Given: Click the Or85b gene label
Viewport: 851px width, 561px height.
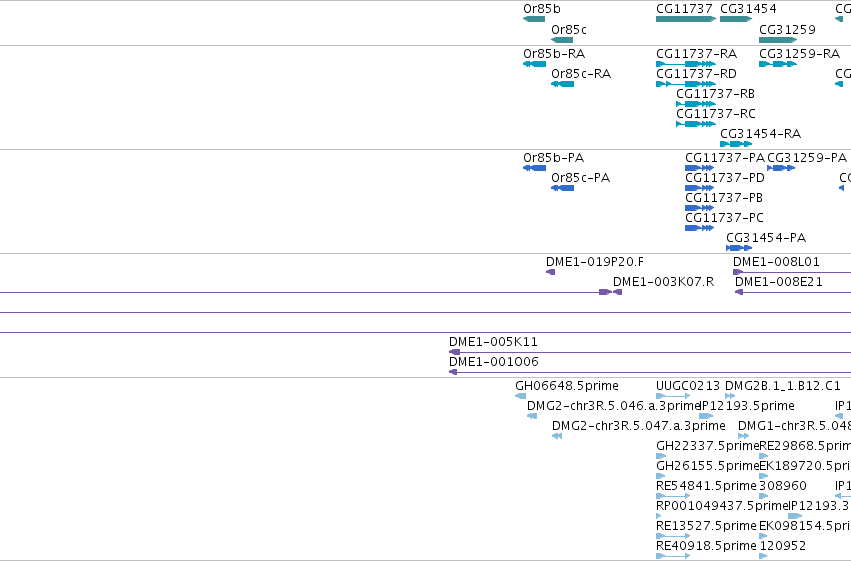Looking at the screenshot, I should coord(542,9).
